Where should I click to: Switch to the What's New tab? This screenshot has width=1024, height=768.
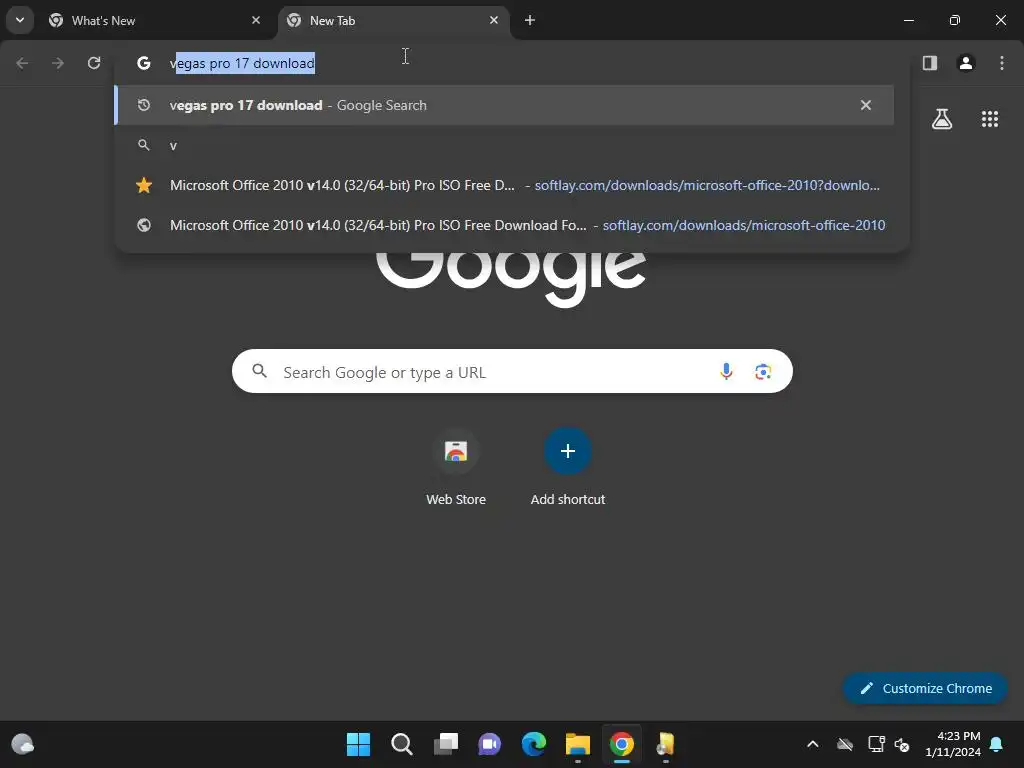156,20
